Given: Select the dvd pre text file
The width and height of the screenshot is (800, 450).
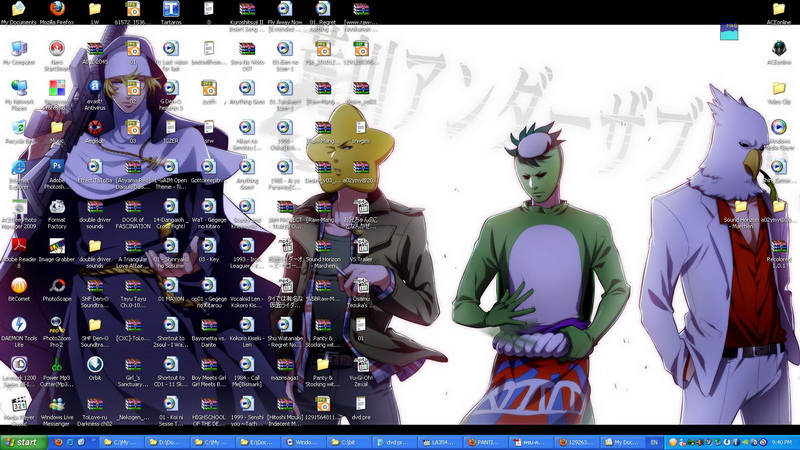Looking at the screenshot, I should pyautogui.click(x=361, y=408).
